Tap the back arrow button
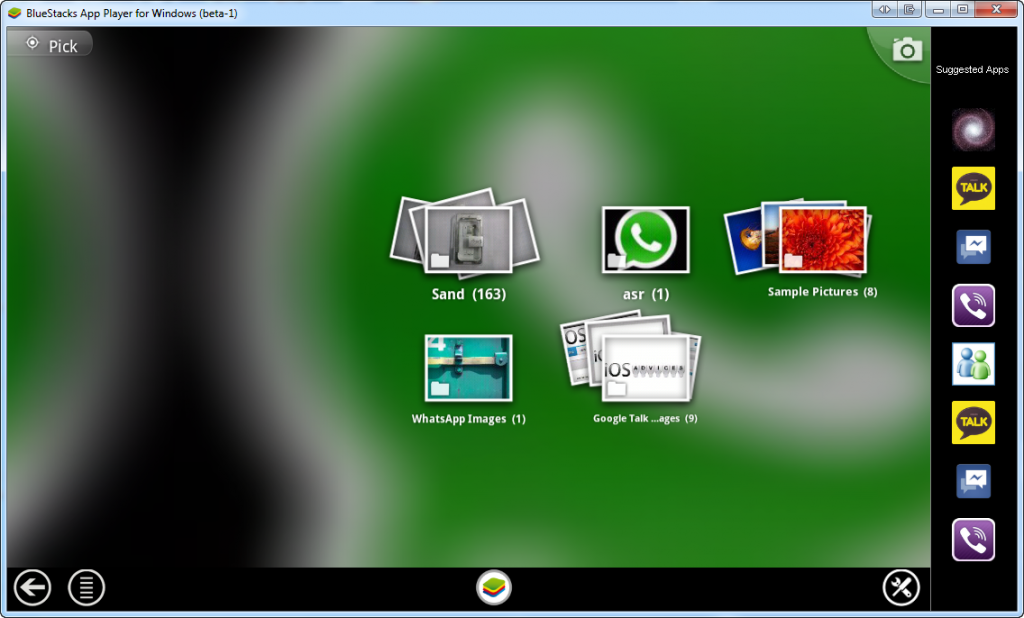The height and width of the screenshot is (618, 1024). [x=32, y=587]
